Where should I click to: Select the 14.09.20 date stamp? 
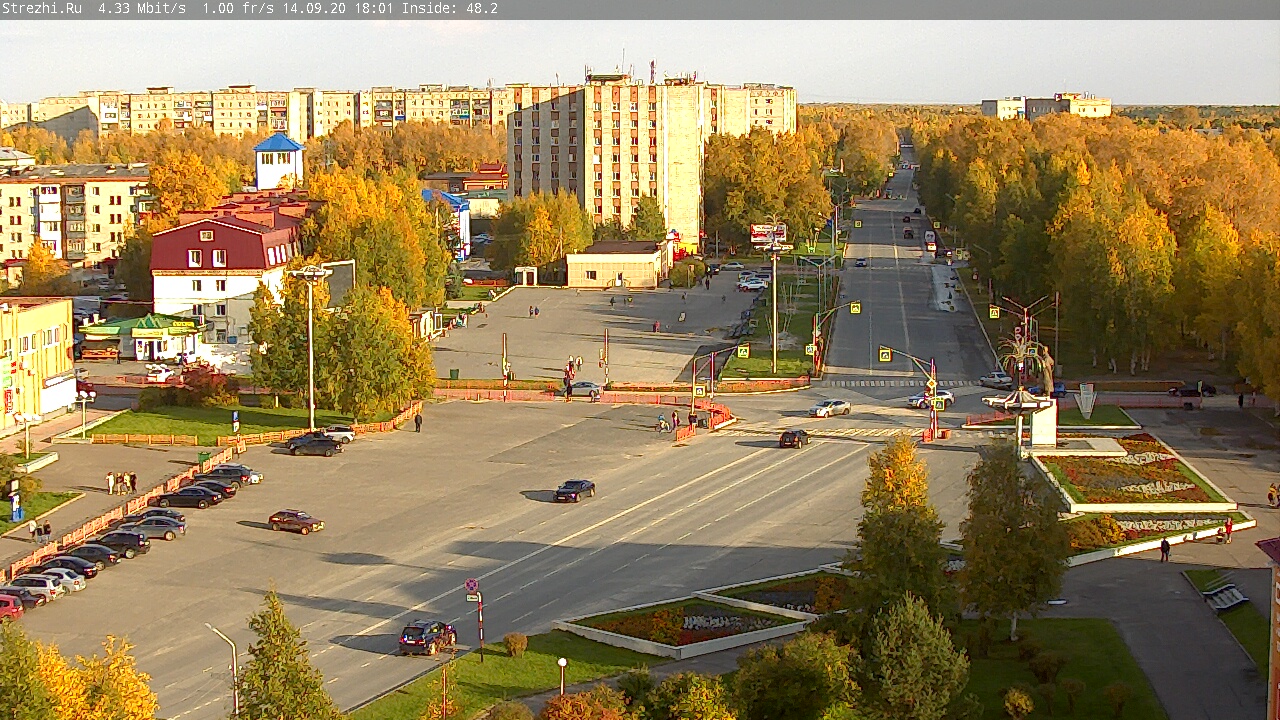(314, 8)
